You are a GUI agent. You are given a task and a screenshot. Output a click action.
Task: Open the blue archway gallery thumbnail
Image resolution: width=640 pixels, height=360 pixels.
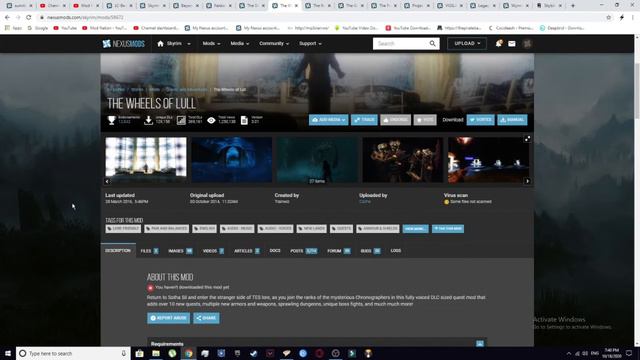[x=232, y=160]
